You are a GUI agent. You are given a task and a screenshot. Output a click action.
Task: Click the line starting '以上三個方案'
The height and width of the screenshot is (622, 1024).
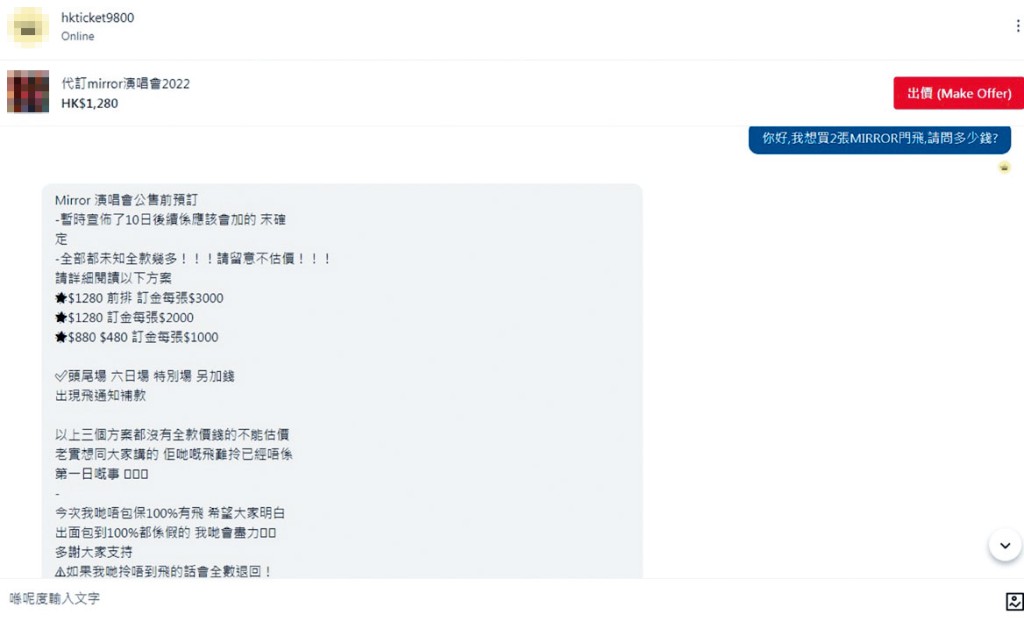click(172, 434)
